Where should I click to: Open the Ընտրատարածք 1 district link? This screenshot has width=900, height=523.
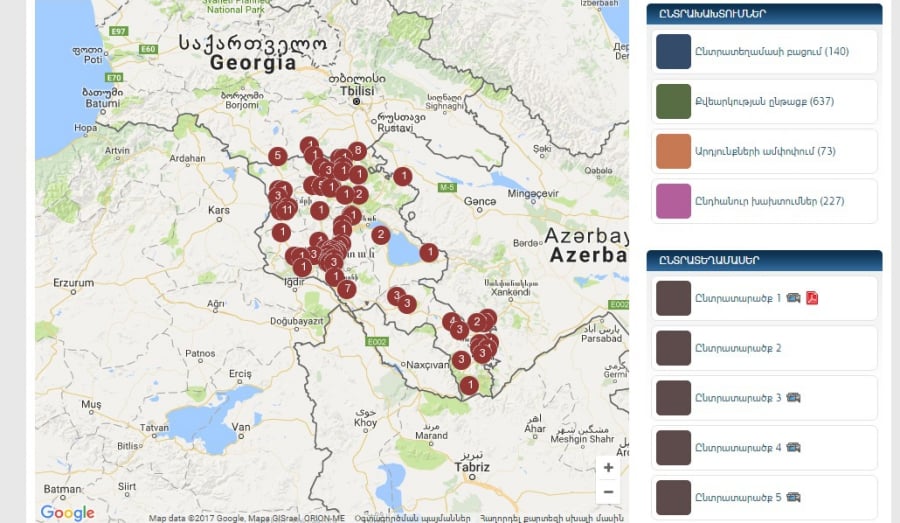(x=738, y=298)
